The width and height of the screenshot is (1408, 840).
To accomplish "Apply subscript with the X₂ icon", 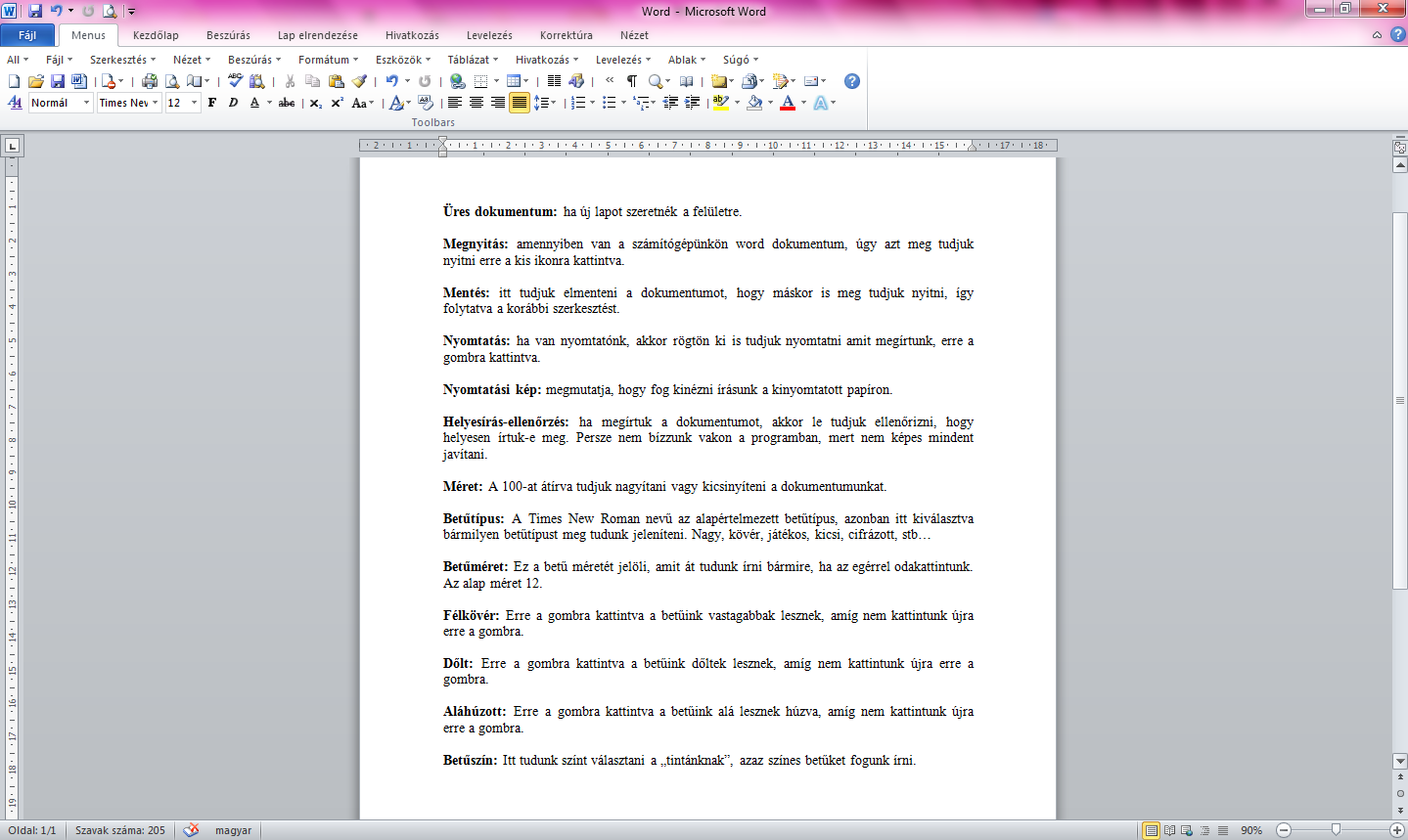I will (x=315, y=103).
